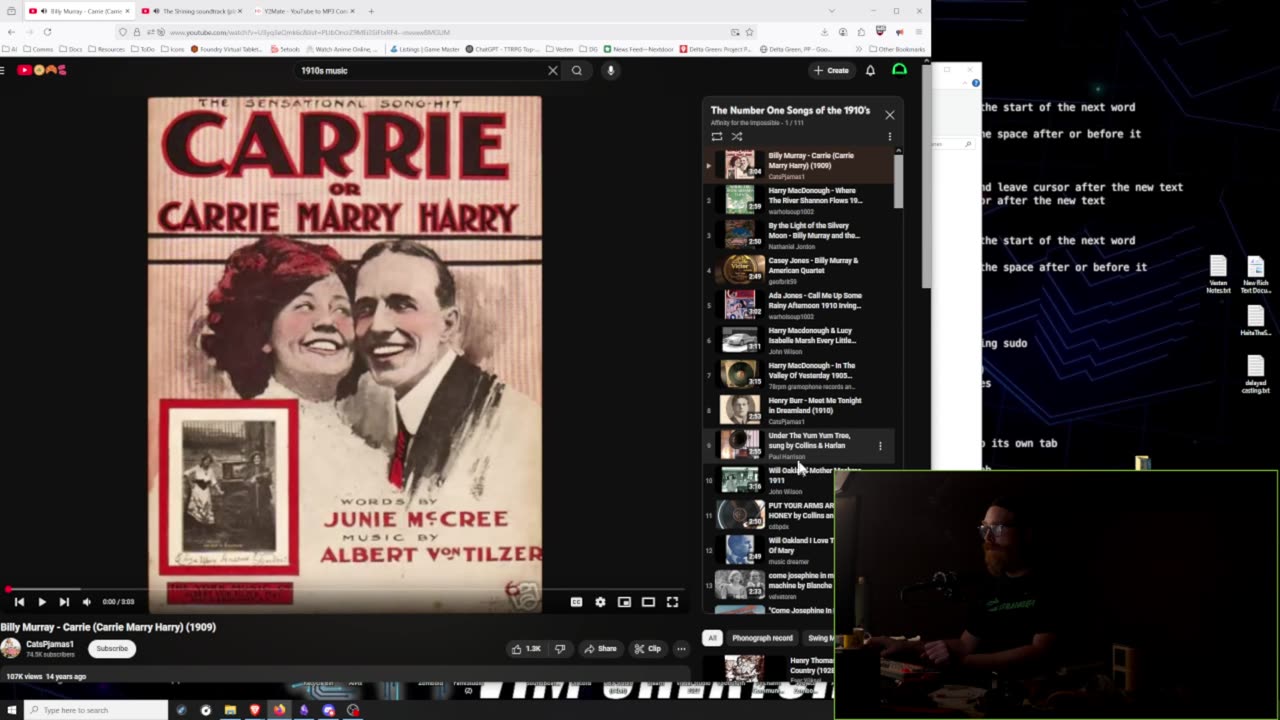
Task: Open File Explorer from the taskbar
Action: [x=230, y=710]
